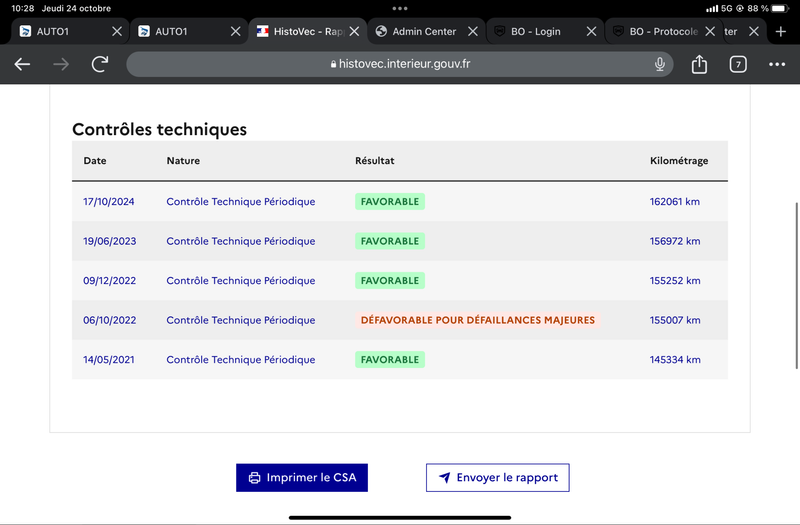This screenshot has height=525, width=800.
Task: Click the Résultat column header
Action: [374, 161]
